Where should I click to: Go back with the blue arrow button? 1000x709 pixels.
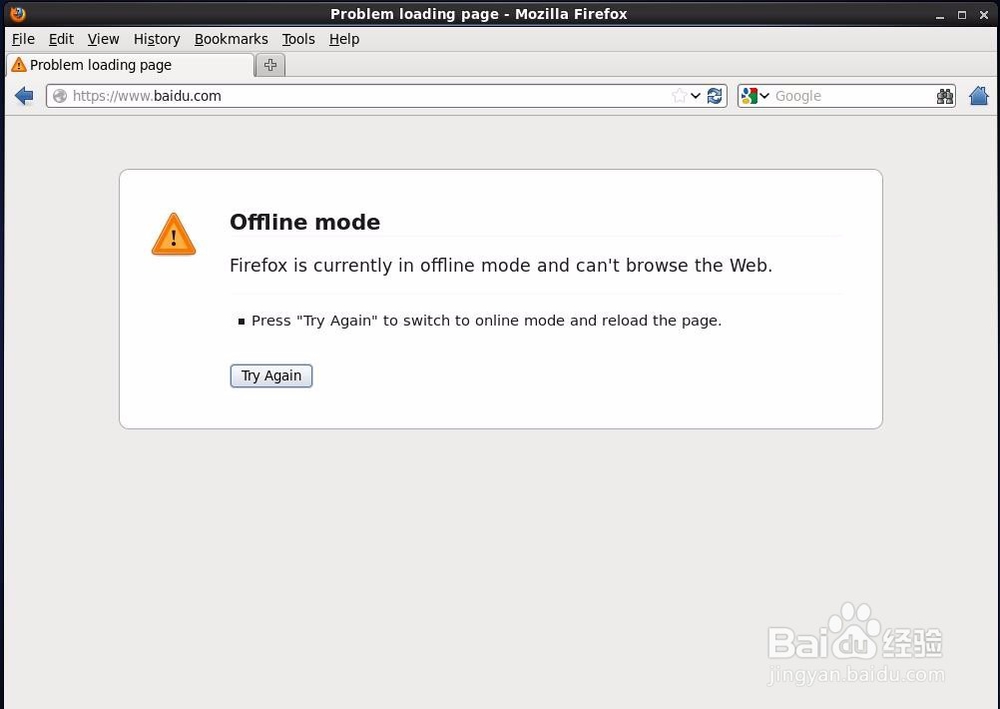point(24,96)
